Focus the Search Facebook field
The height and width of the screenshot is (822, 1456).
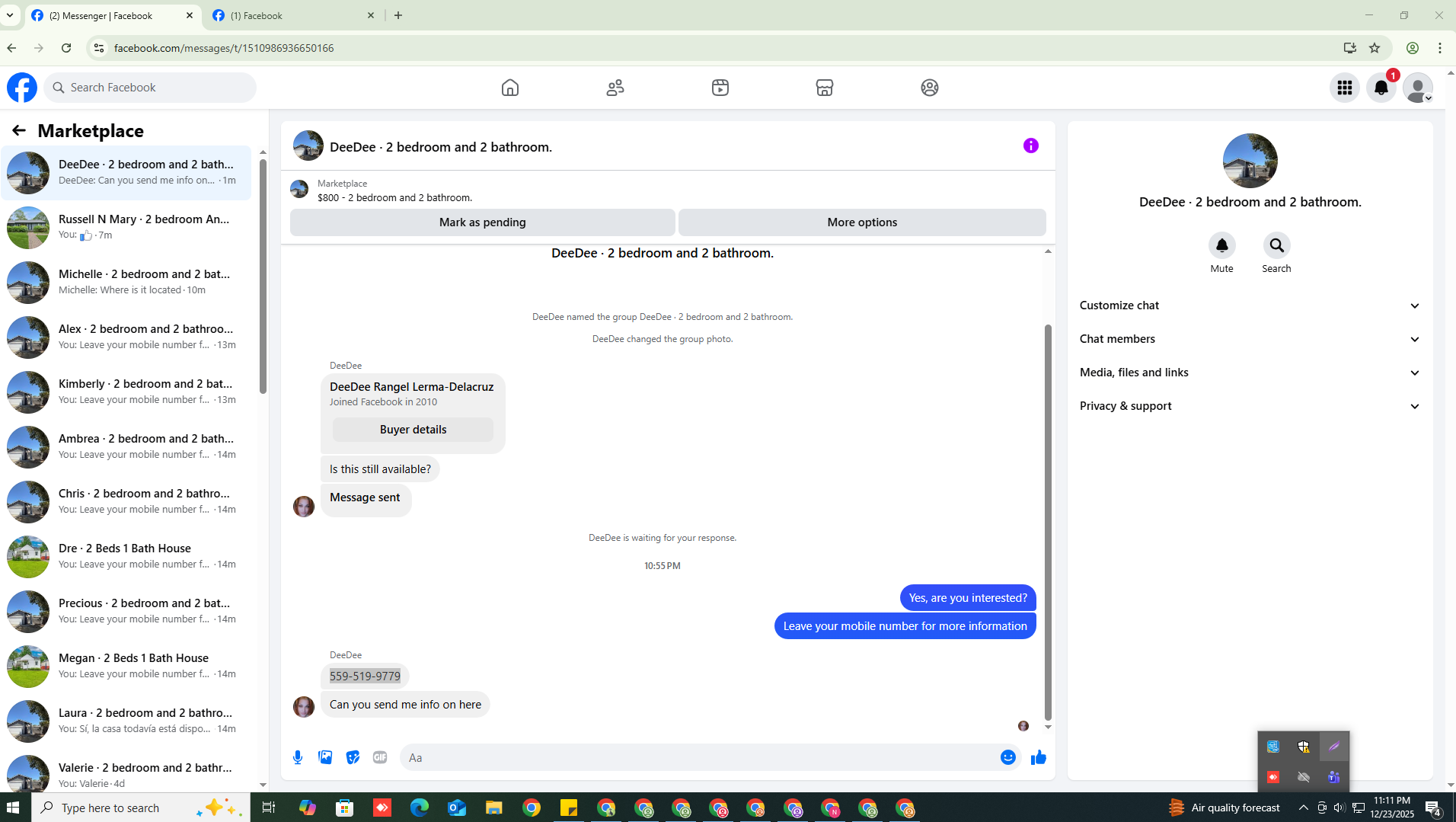[x=151, y=88]
